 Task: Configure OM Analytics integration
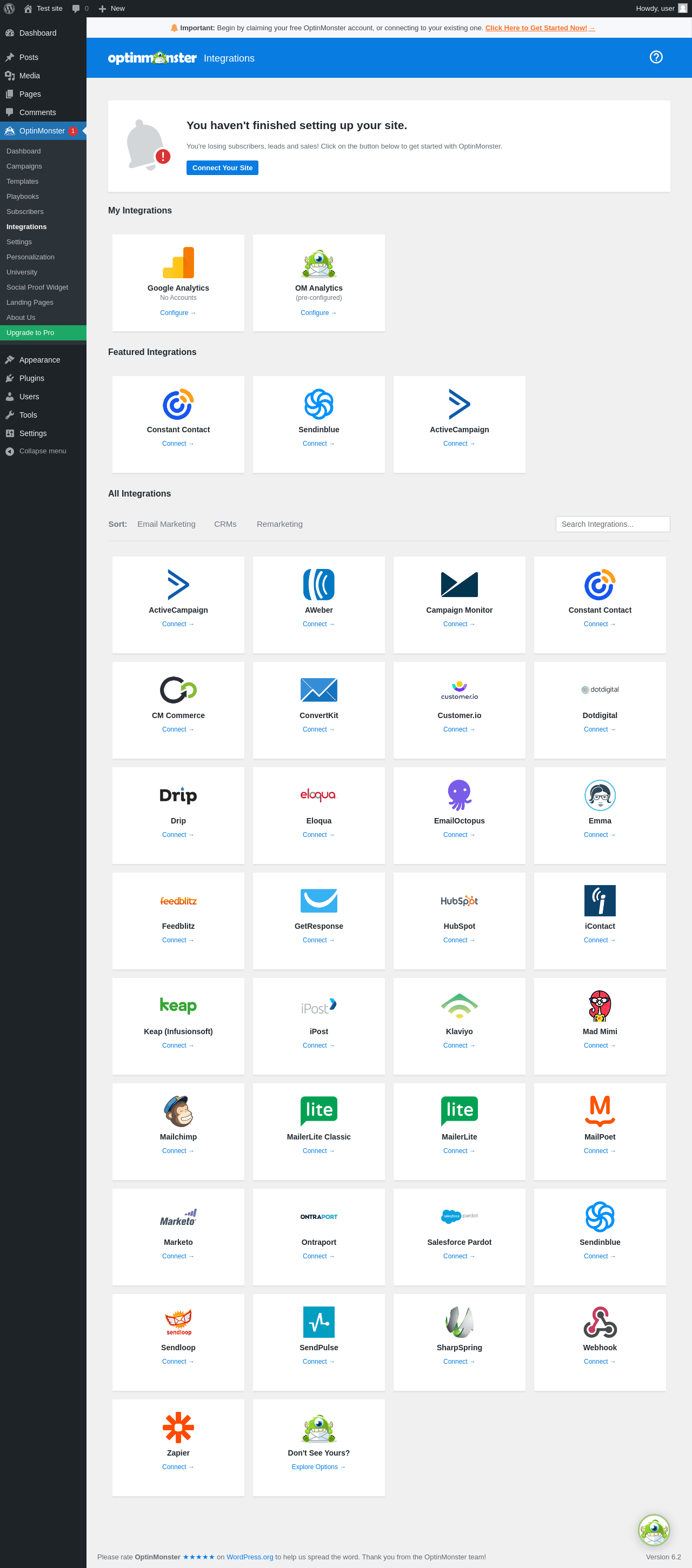[318, 313]
